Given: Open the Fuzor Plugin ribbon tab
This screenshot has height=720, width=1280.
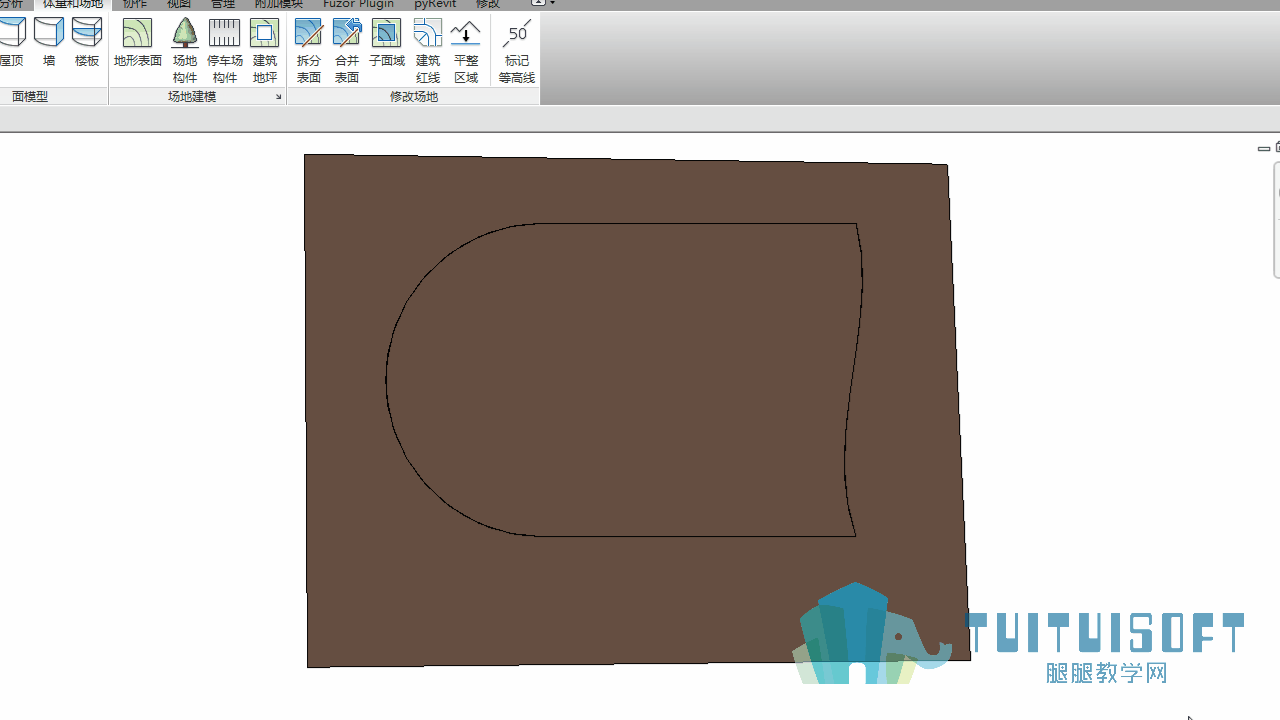Looking at the screenshot, I should point(358,4).
